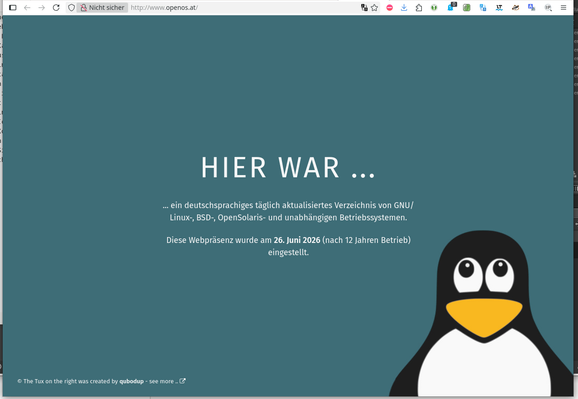Bookmark this page with the star icon
The image size is (578, 399).
(x=375, y=7)
